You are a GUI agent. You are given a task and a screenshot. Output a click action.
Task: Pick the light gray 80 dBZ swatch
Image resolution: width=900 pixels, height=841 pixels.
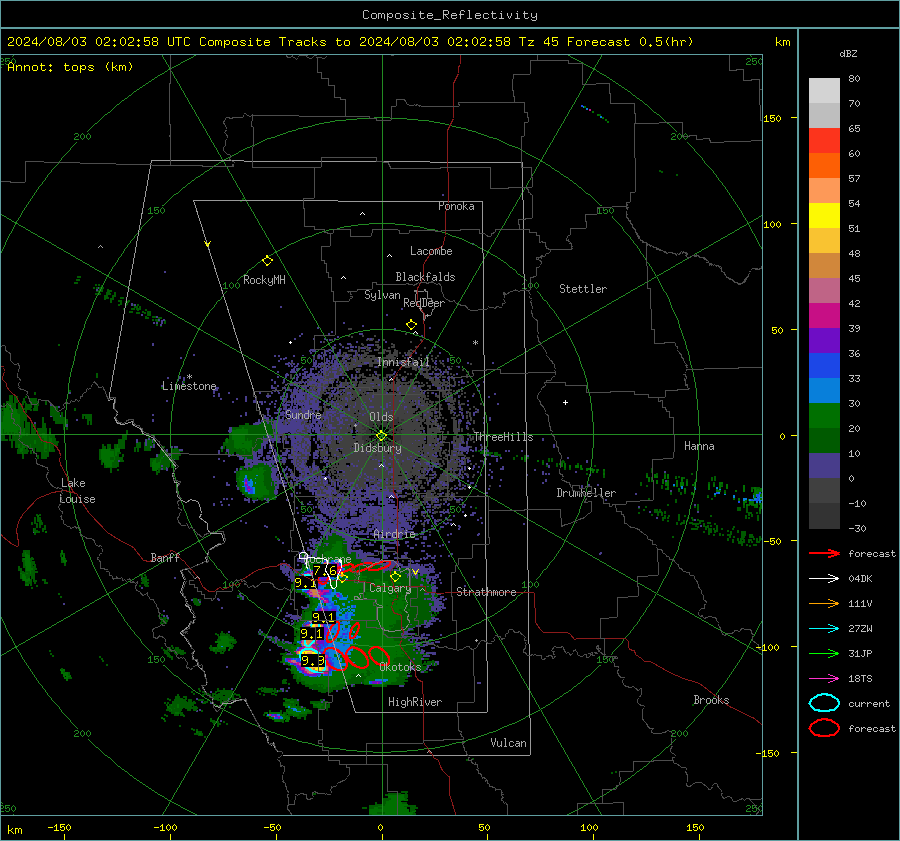click(824, 90)
